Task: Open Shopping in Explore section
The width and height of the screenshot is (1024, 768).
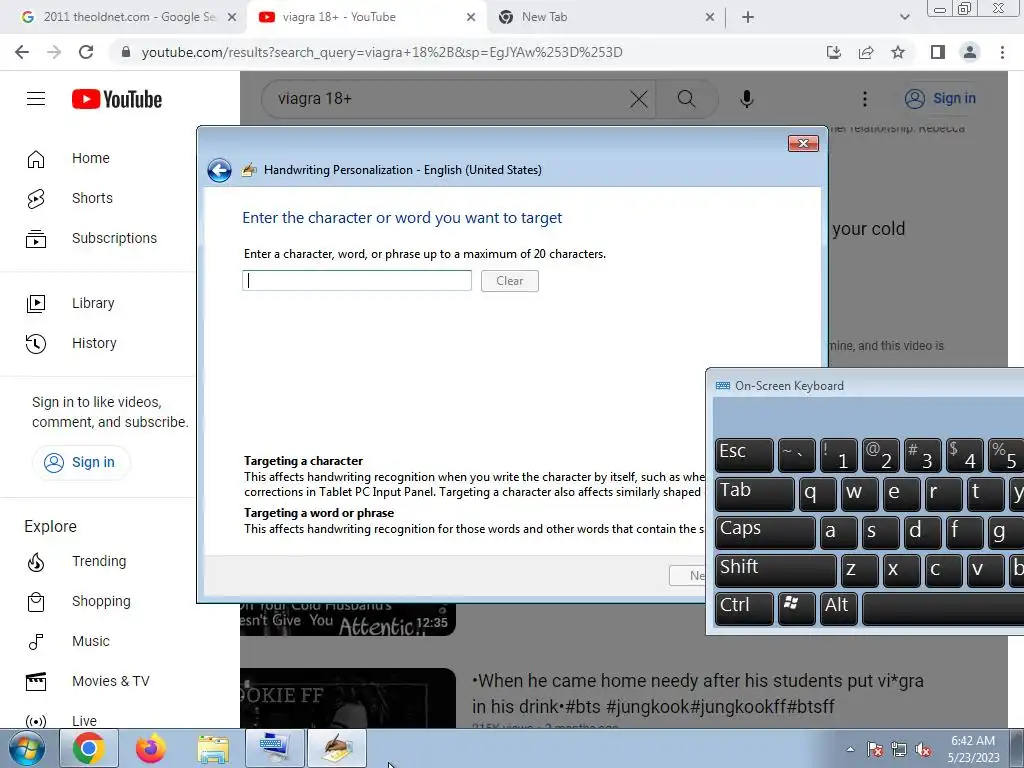Action: (x=101, y=601)
